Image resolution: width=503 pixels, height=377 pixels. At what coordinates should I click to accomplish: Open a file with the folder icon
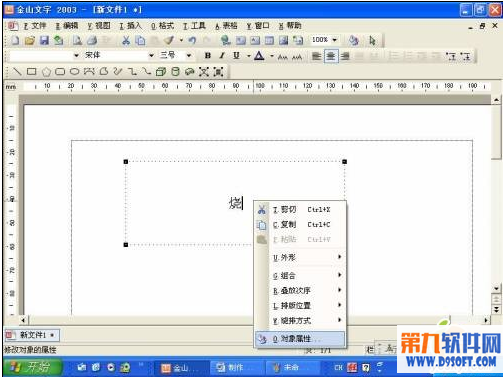30,40
